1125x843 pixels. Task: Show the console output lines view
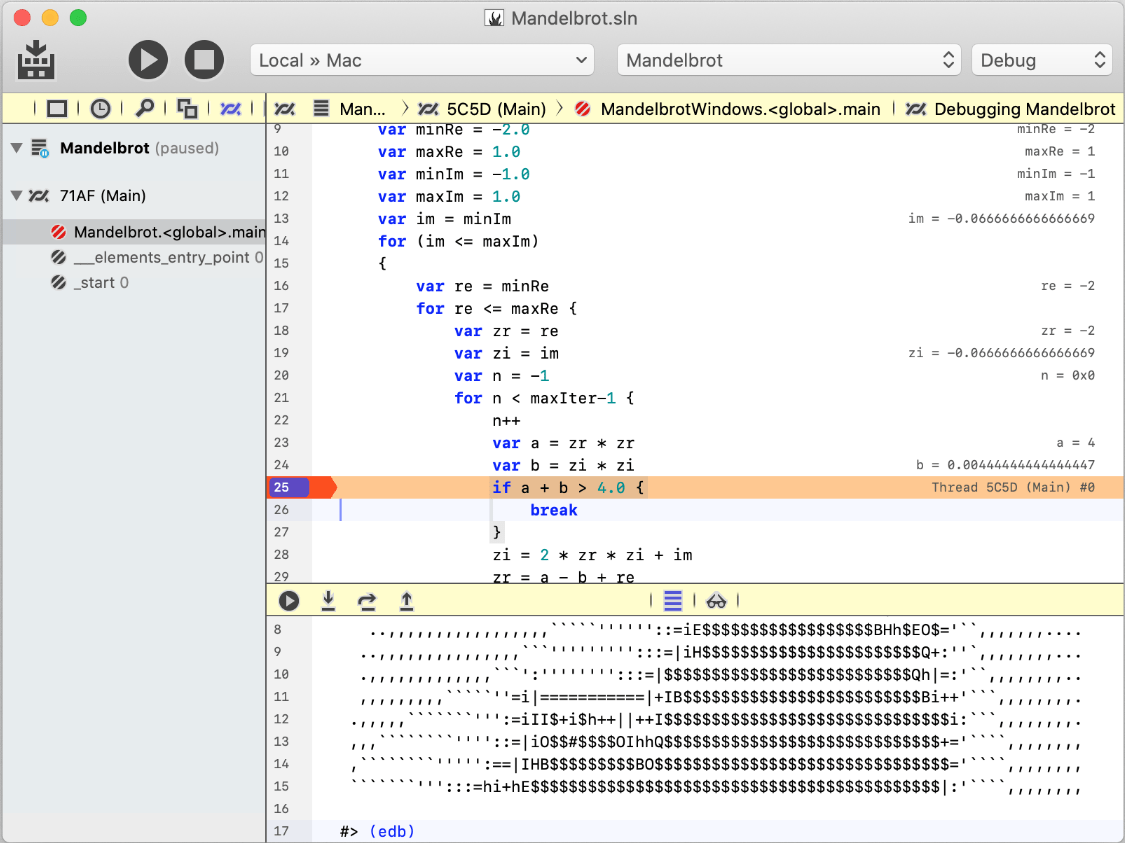pyautogui.click(x=673, y=601)
